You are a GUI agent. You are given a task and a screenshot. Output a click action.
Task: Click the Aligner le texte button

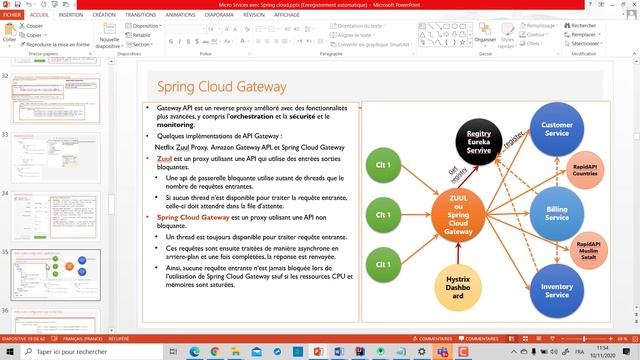pyautogui.click(x=352, y=35)
